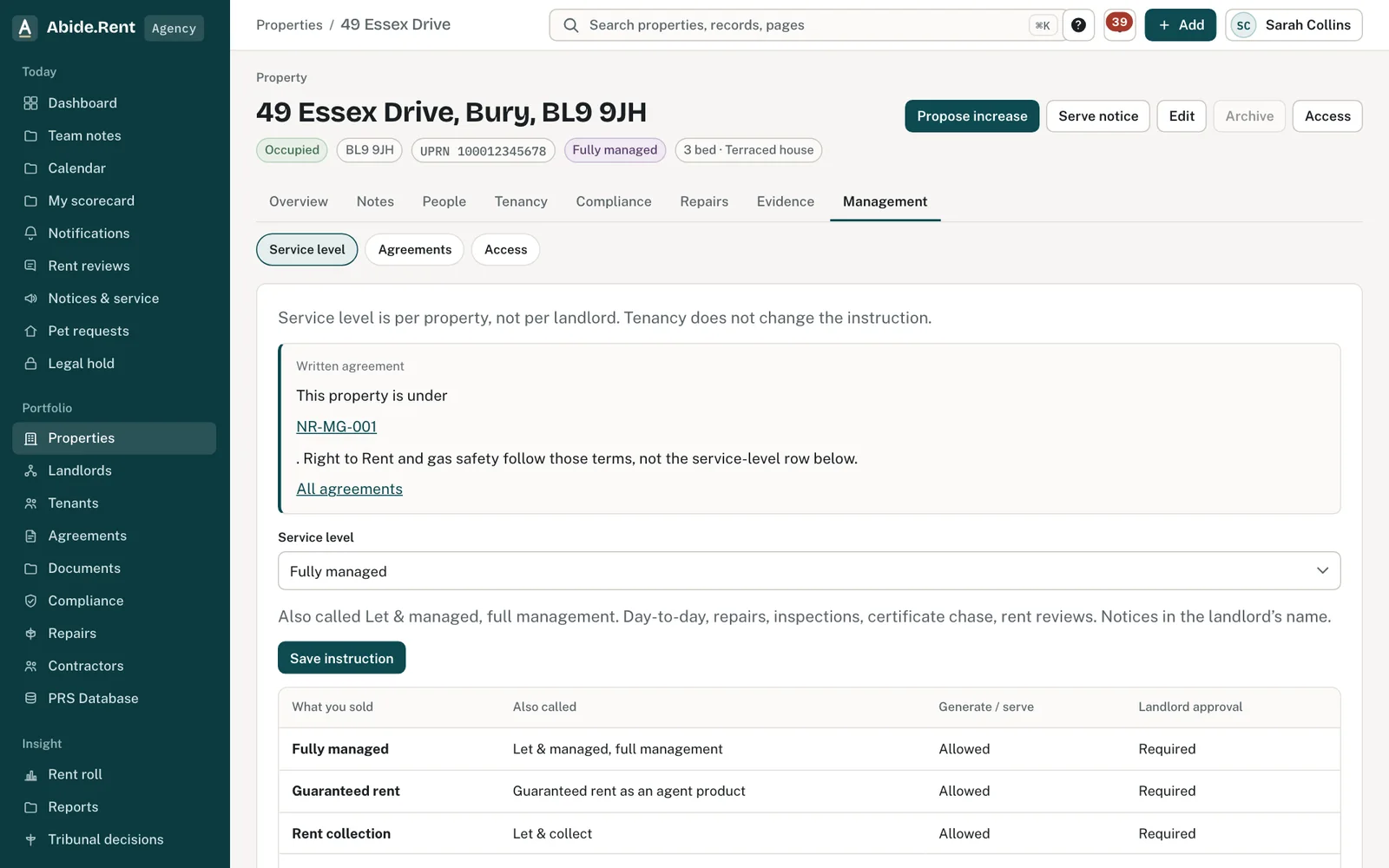Open Rent roll chart icon
The width and height of the screenshot is (1389, 868).
(30, 774)
